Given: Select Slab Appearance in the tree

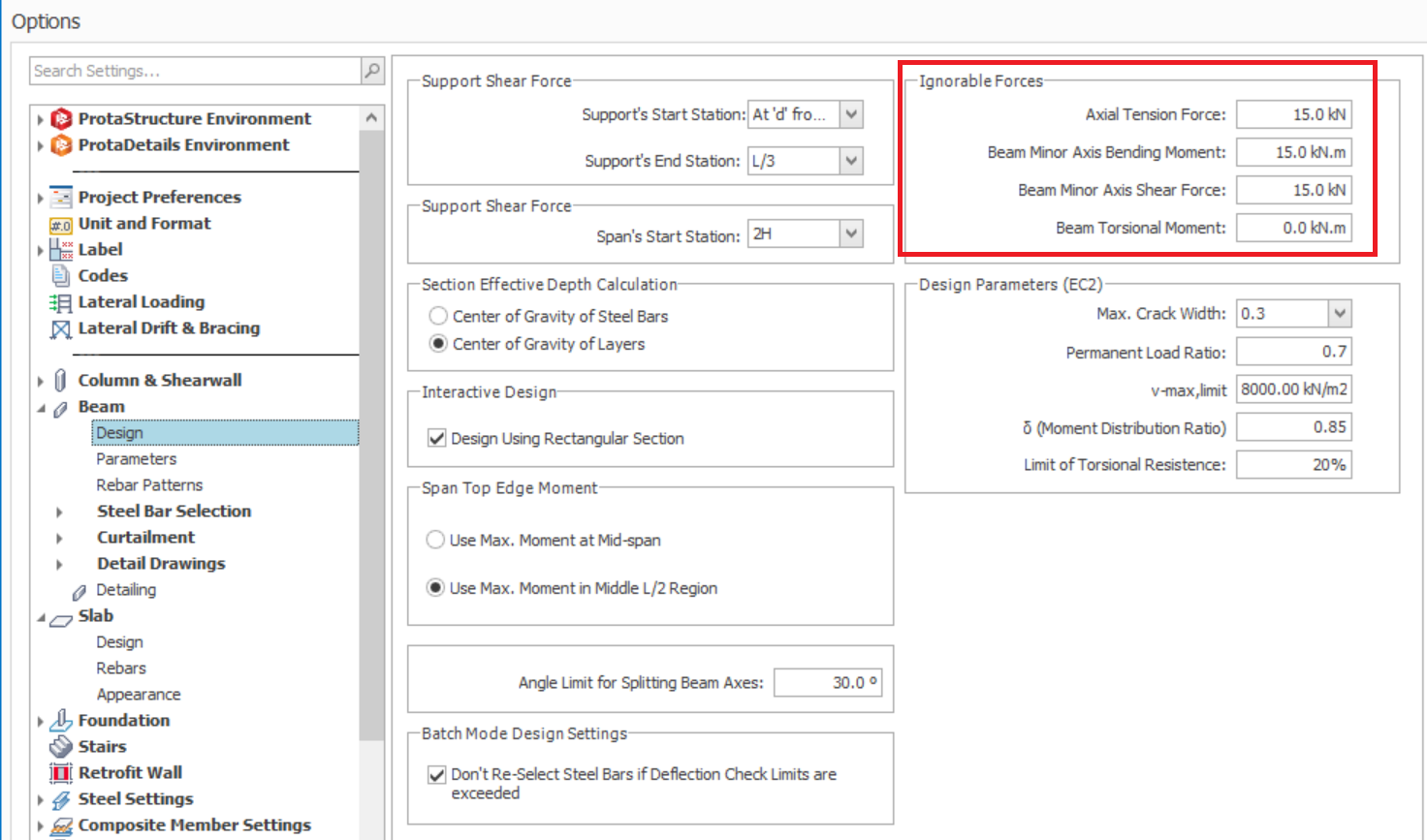Looking at the screenshot, I should coord(138,695).
